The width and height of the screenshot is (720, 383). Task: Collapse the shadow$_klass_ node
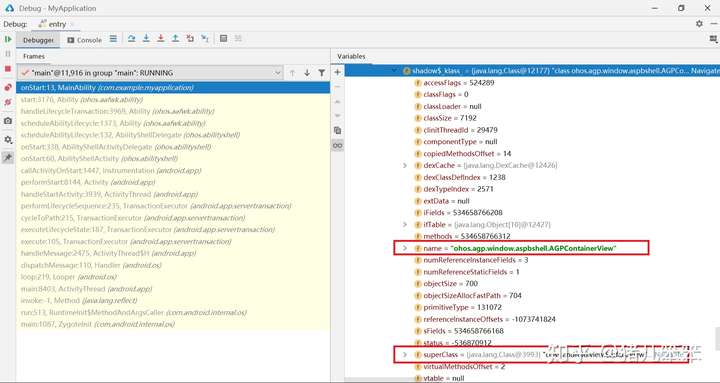click(394, 71)
